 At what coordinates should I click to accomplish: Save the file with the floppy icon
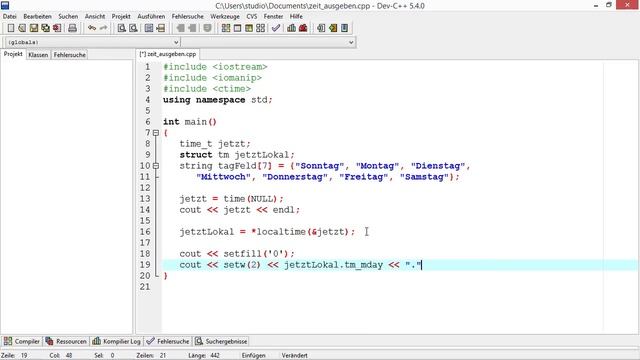pos(34,28)
